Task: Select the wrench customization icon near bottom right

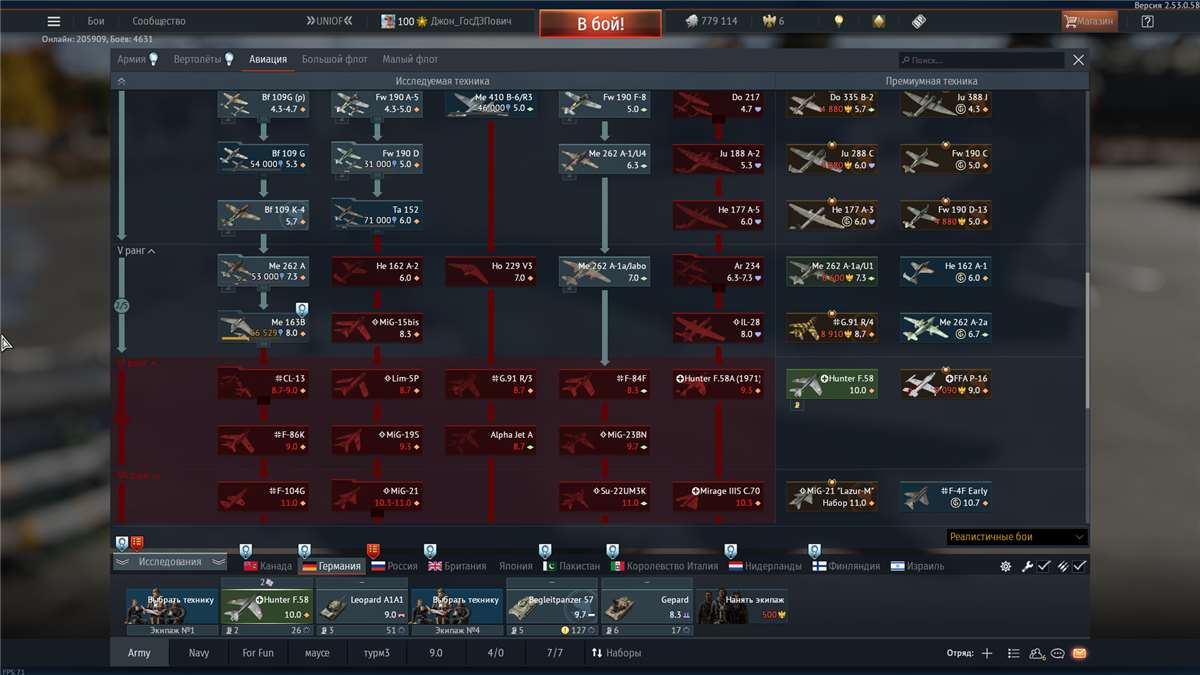Action: 1026,566
